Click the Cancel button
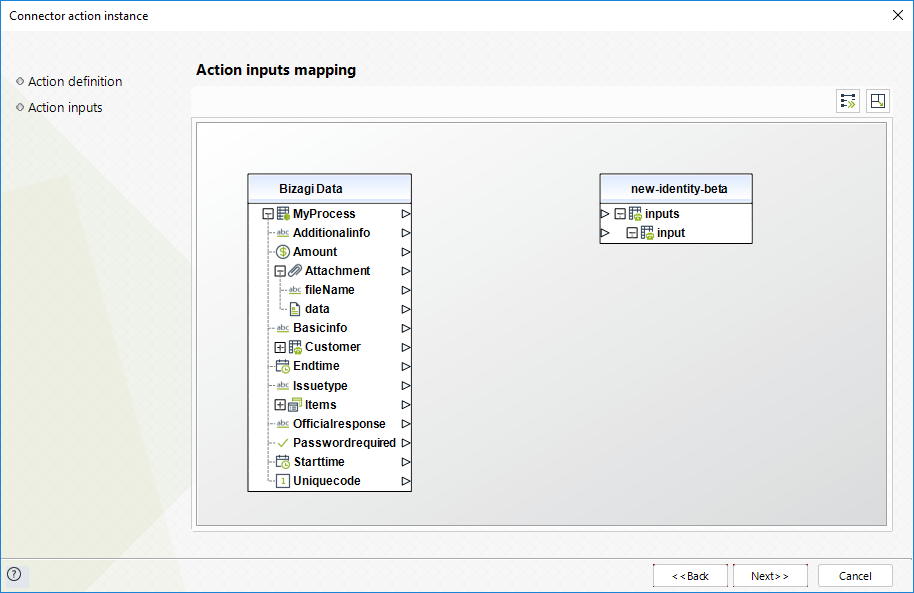 855,576
